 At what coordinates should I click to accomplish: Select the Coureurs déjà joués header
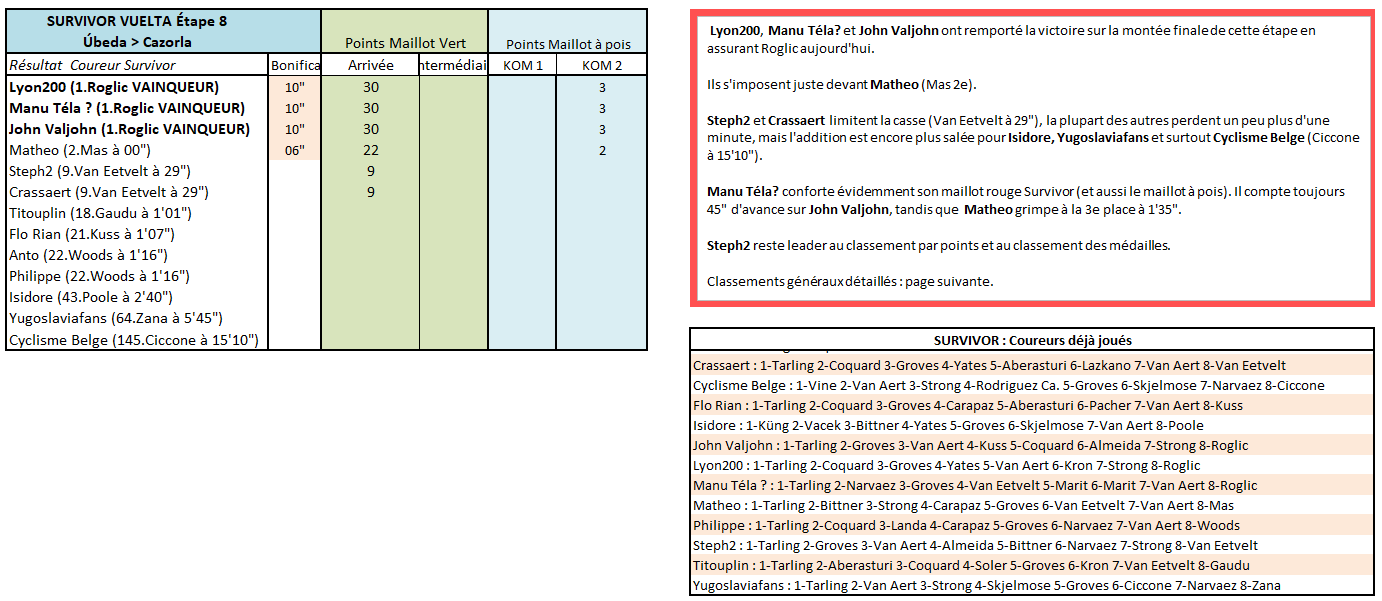pos(1032,340)
